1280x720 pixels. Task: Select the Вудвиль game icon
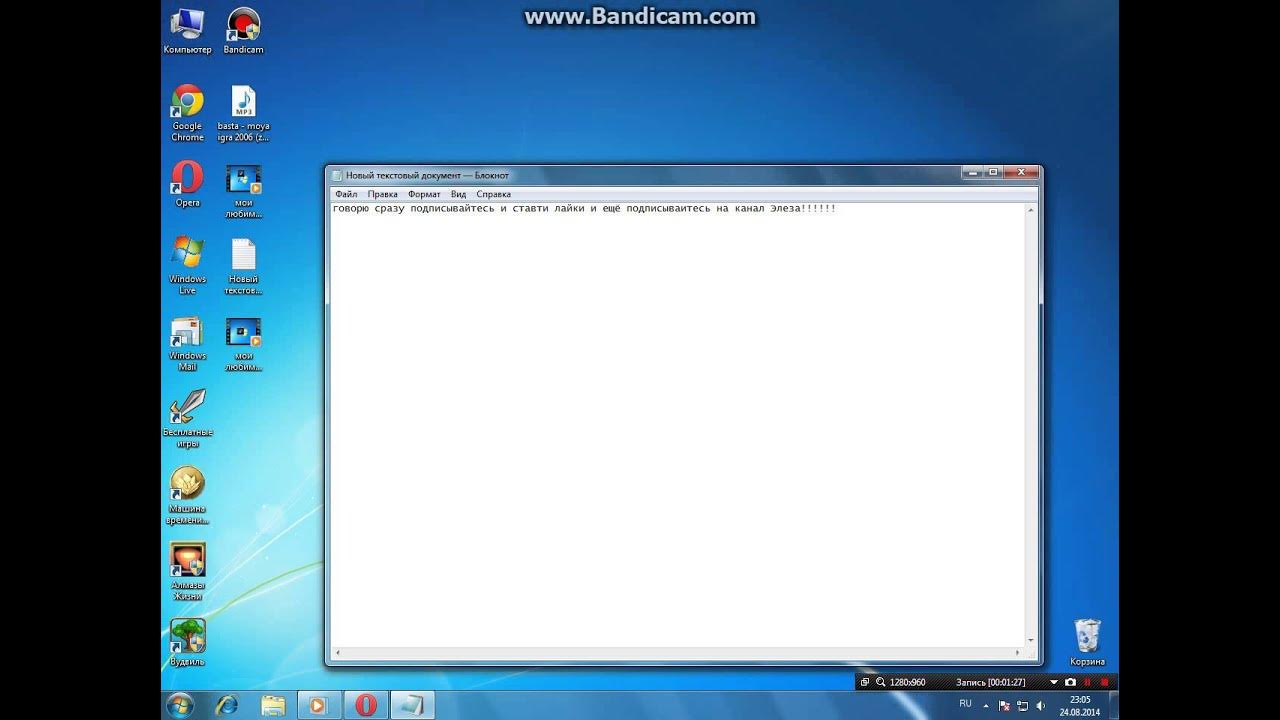coord(187,641)
